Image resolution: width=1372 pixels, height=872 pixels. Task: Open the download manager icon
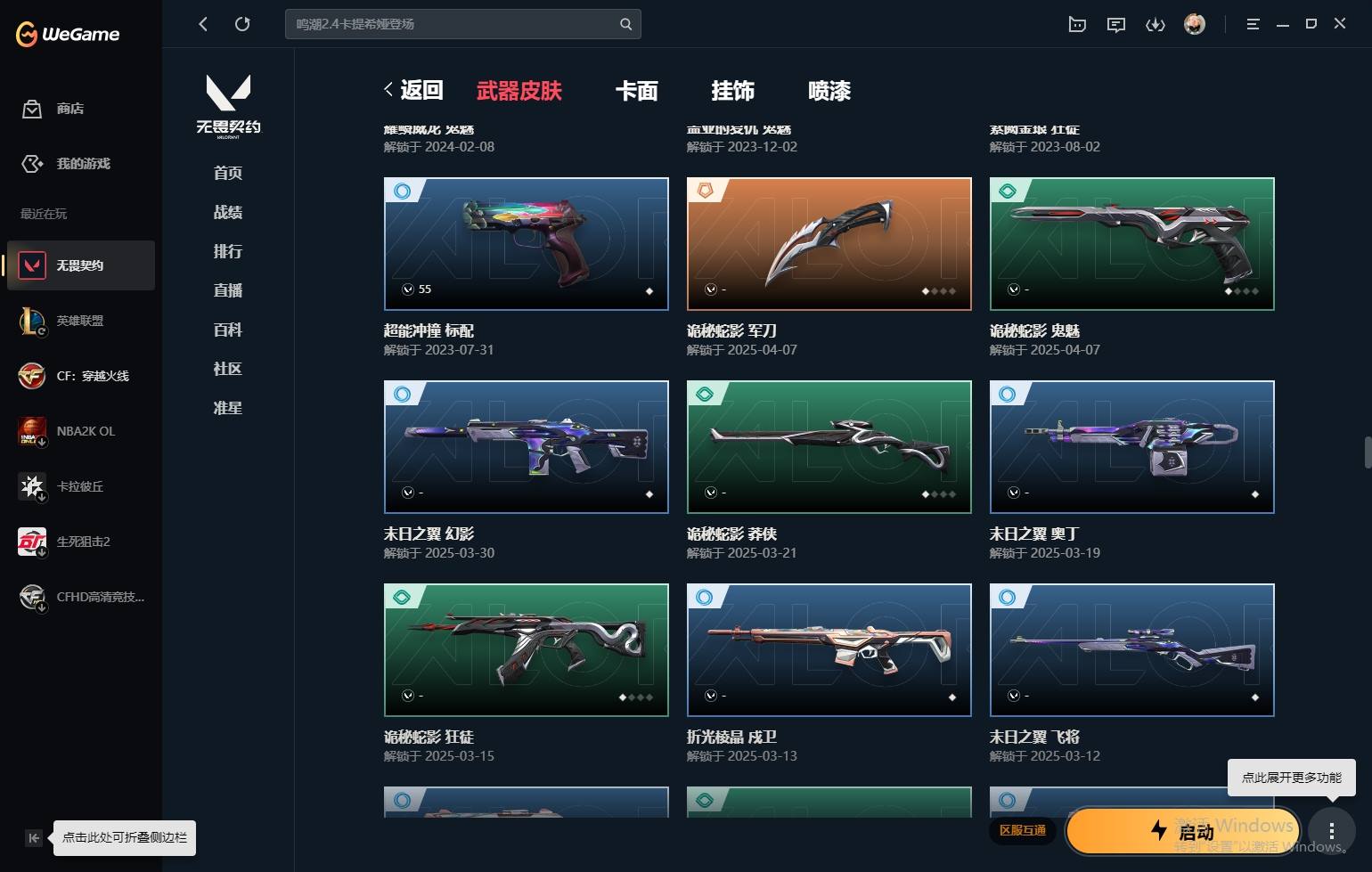pyautogui.click(x=1155, y=25)
